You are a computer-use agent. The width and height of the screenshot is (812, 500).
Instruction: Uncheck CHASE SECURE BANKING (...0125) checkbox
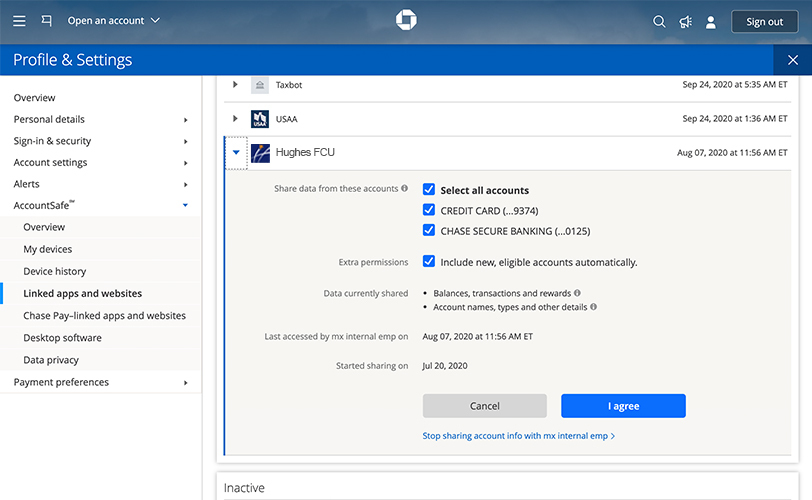(429, 230)
